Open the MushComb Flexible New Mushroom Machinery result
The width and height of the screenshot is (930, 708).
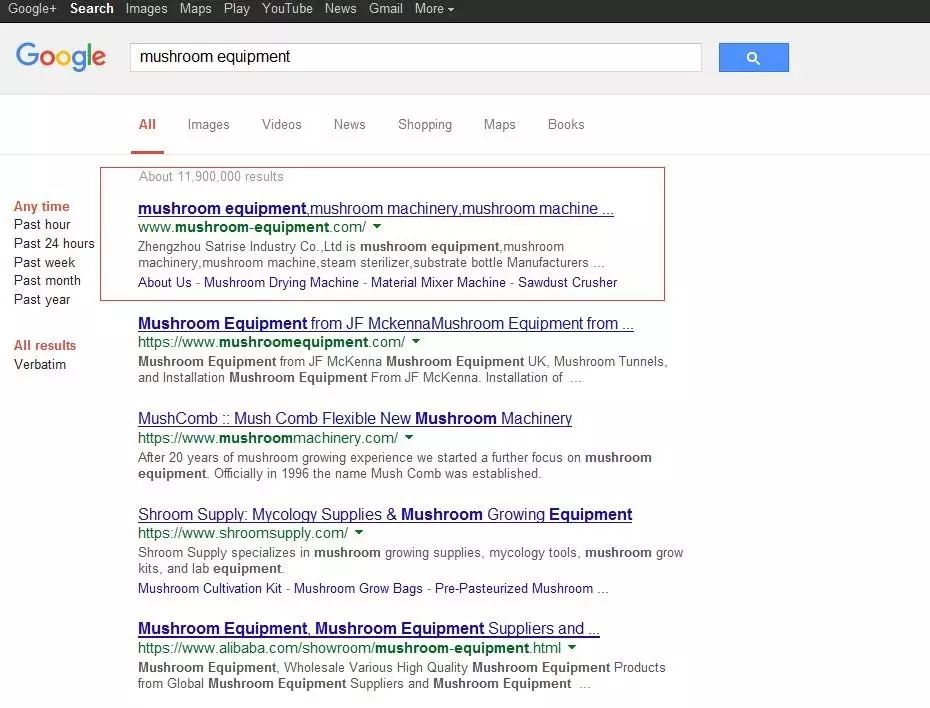355,419
